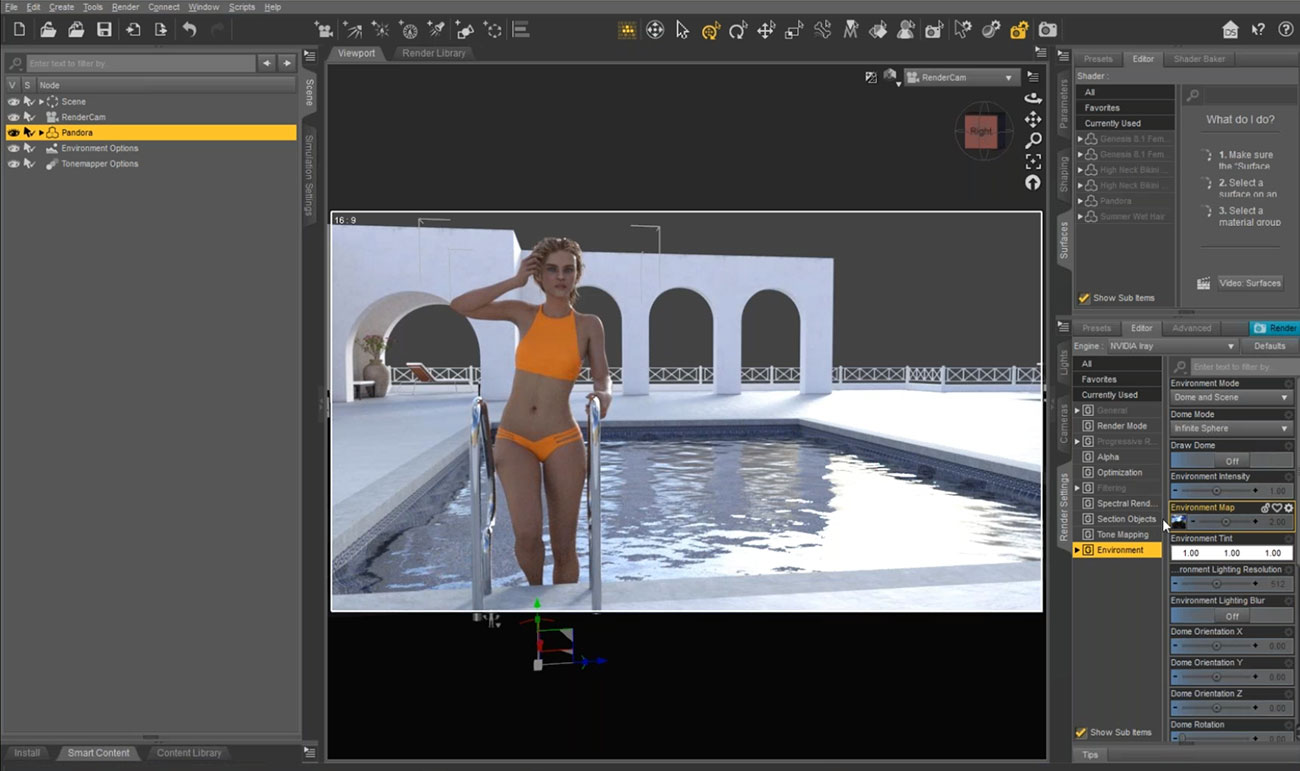Expand the Scene node in tree

41,102
